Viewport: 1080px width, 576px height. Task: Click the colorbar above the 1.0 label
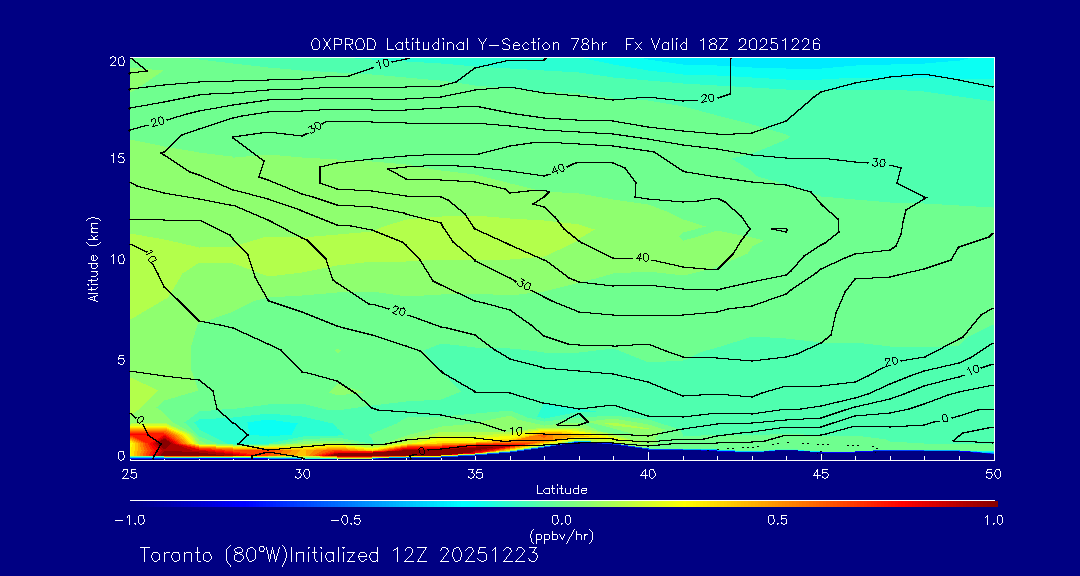click(x=992, y=504)
